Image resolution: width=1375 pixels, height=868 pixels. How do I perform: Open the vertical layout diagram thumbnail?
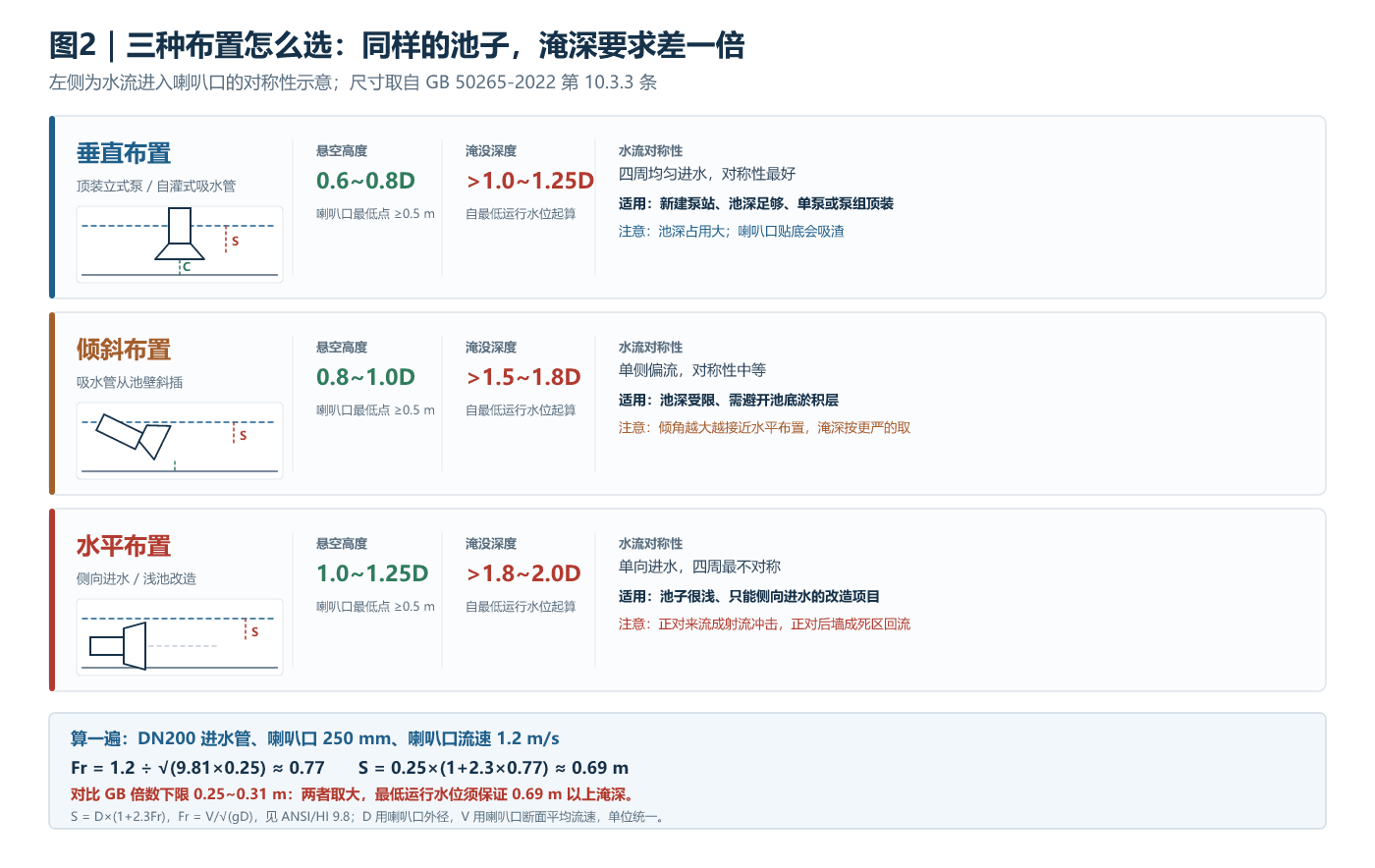pos(180,244)
